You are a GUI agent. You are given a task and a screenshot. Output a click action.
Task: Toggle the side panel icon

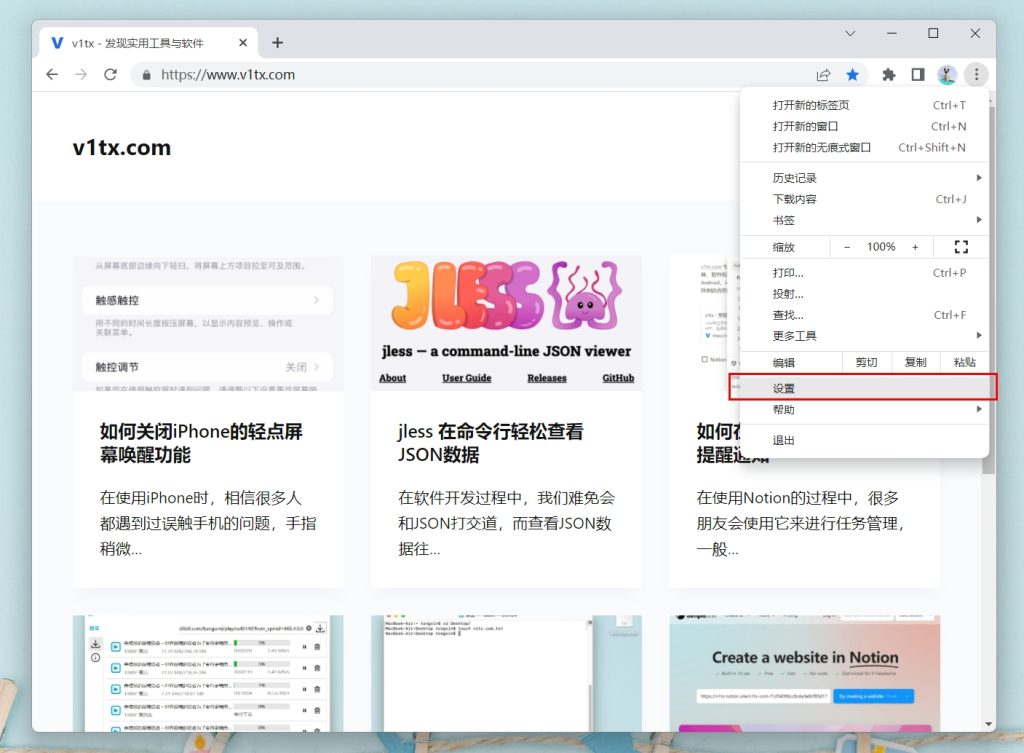pos(918,75)
